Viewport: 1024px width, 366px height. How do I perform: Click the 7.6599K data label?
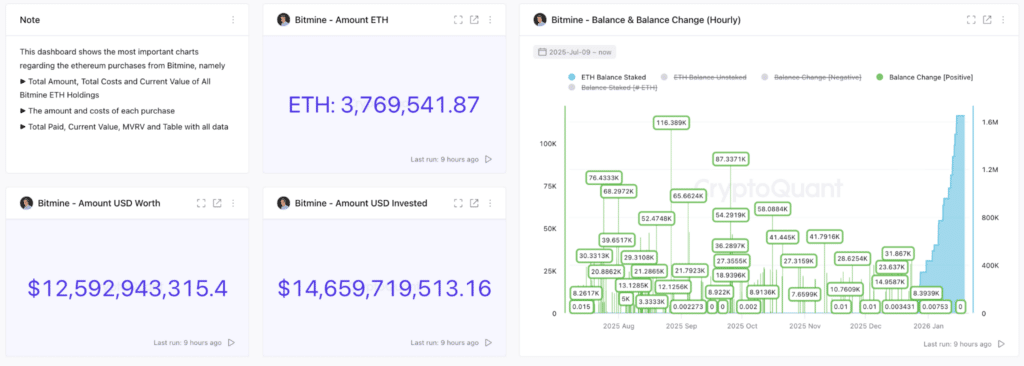(x=805, y=294)
